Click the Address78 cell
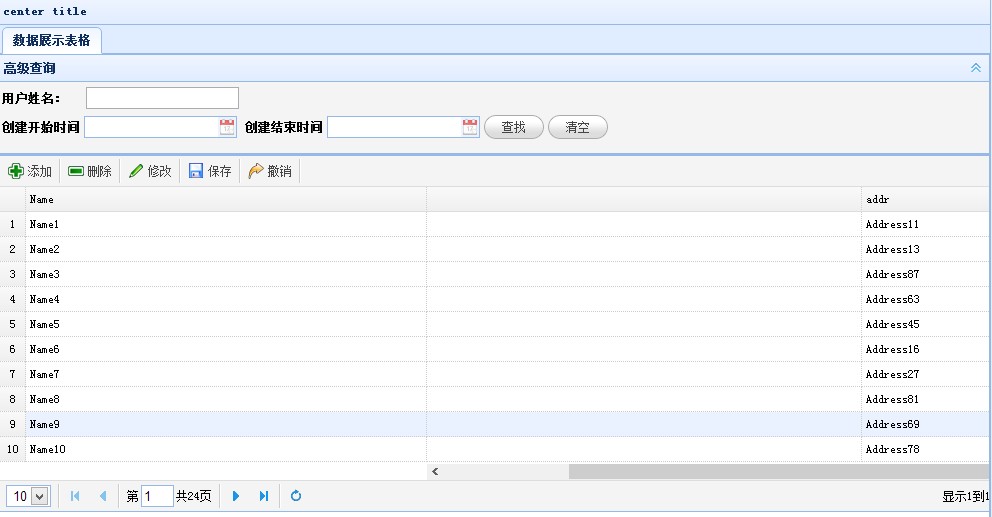 point(926,449)
